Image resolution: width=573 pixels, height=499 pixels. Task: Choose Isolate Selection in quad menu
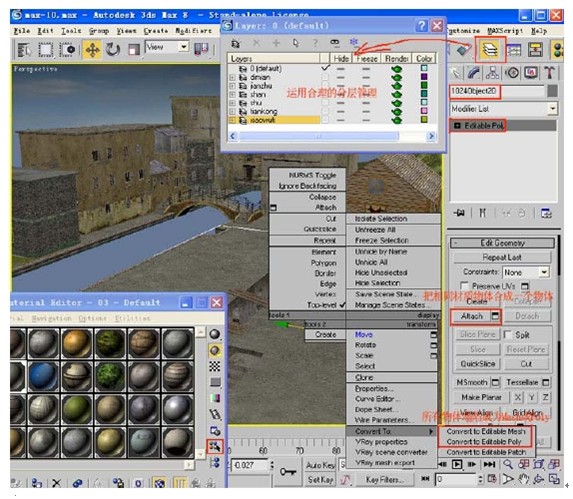[381, 218]
